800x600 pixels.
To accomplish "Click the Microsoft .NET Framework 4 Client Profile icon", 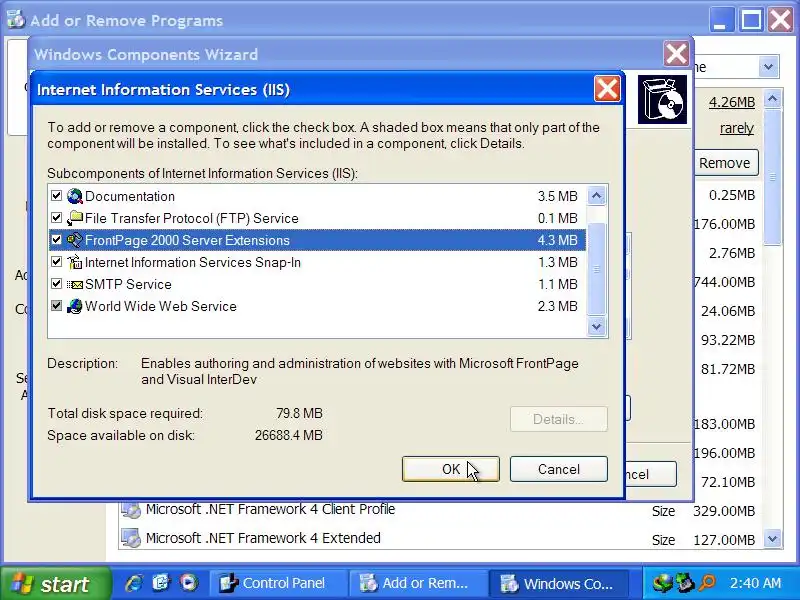I will click(x=131, y=510).
